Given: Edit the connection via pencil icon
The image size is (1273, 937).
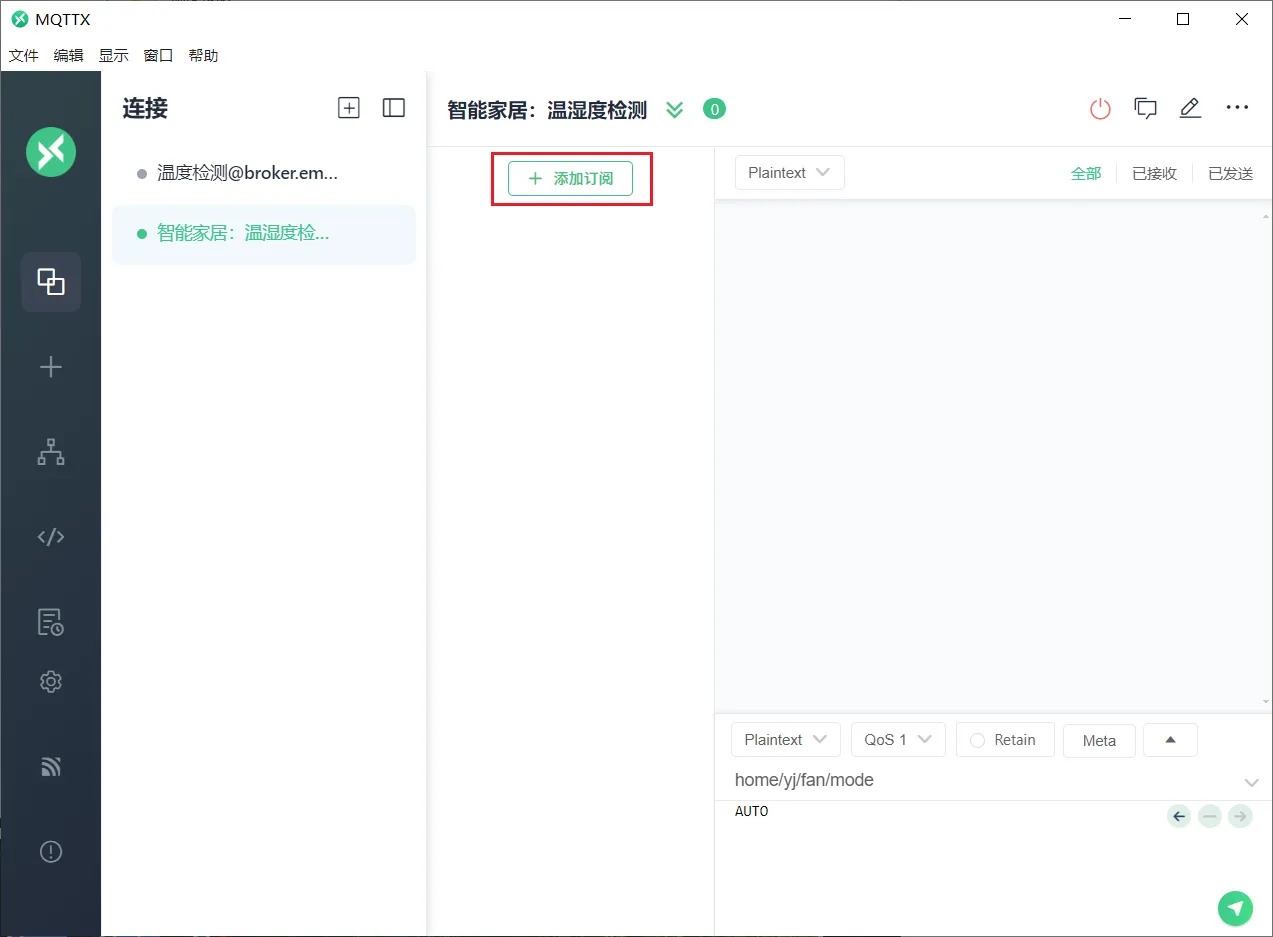Looking at the screenshot, I should coord(1190,108).
